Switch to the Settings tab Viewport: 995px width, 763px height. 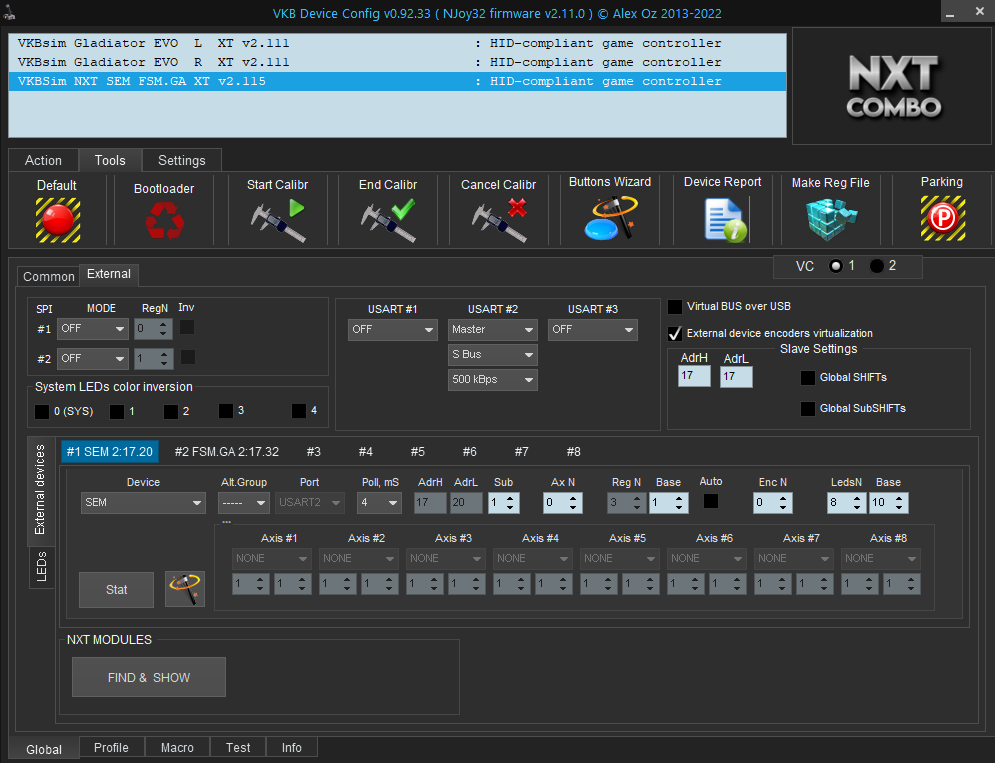tap(181, 161)
